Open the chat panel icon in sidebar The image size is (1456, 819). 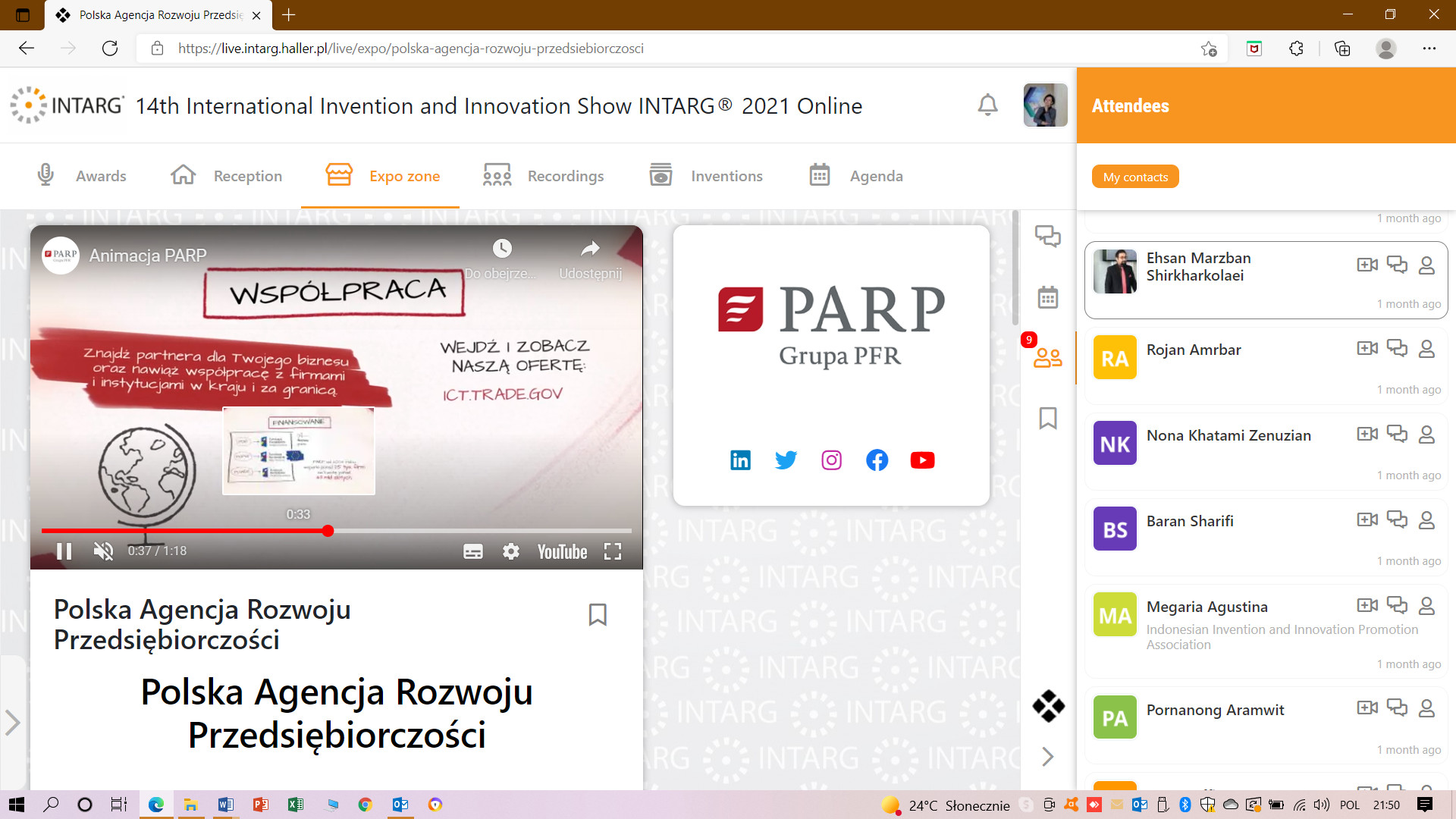(x=1048, y=237)
